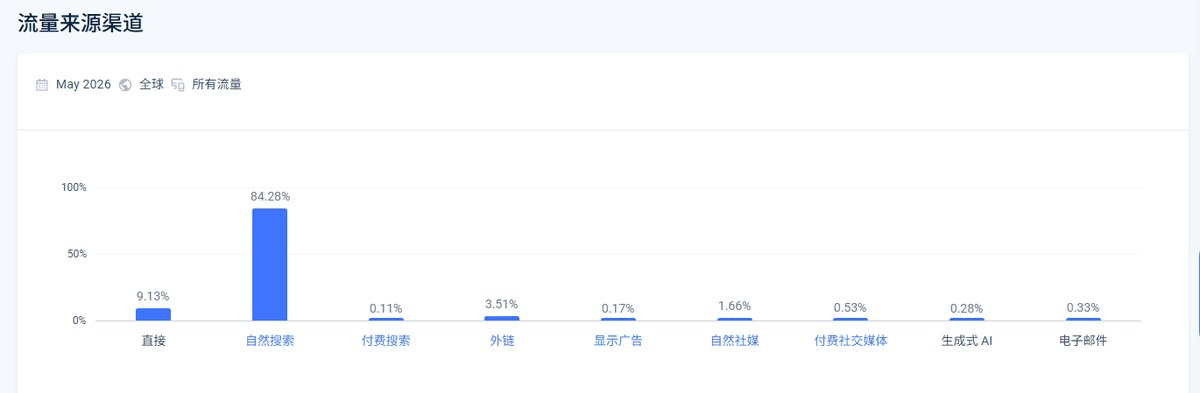Click the 流量来源渠道 heading
The image size is (1200, 393).
[x=80, y=23]
